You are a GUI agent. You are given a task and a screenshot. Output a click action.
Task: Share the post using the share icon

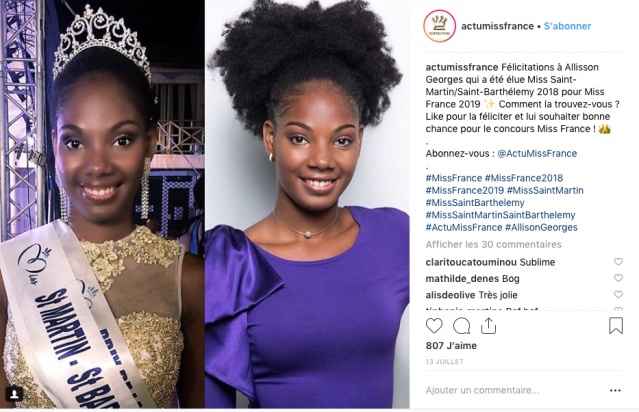click(488, 326)
